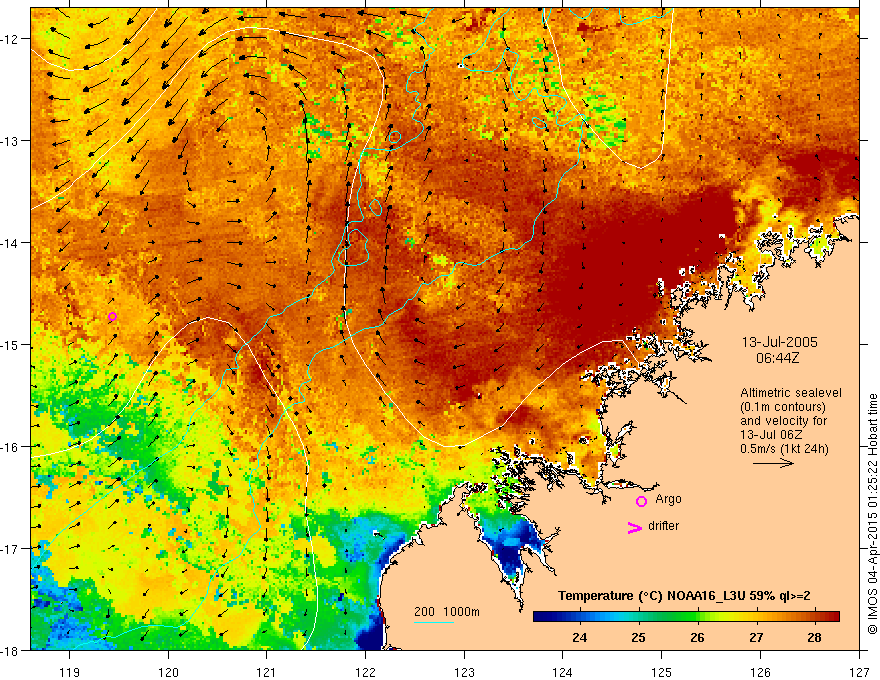Click longitude axis label '124'

tap(562, 672)
